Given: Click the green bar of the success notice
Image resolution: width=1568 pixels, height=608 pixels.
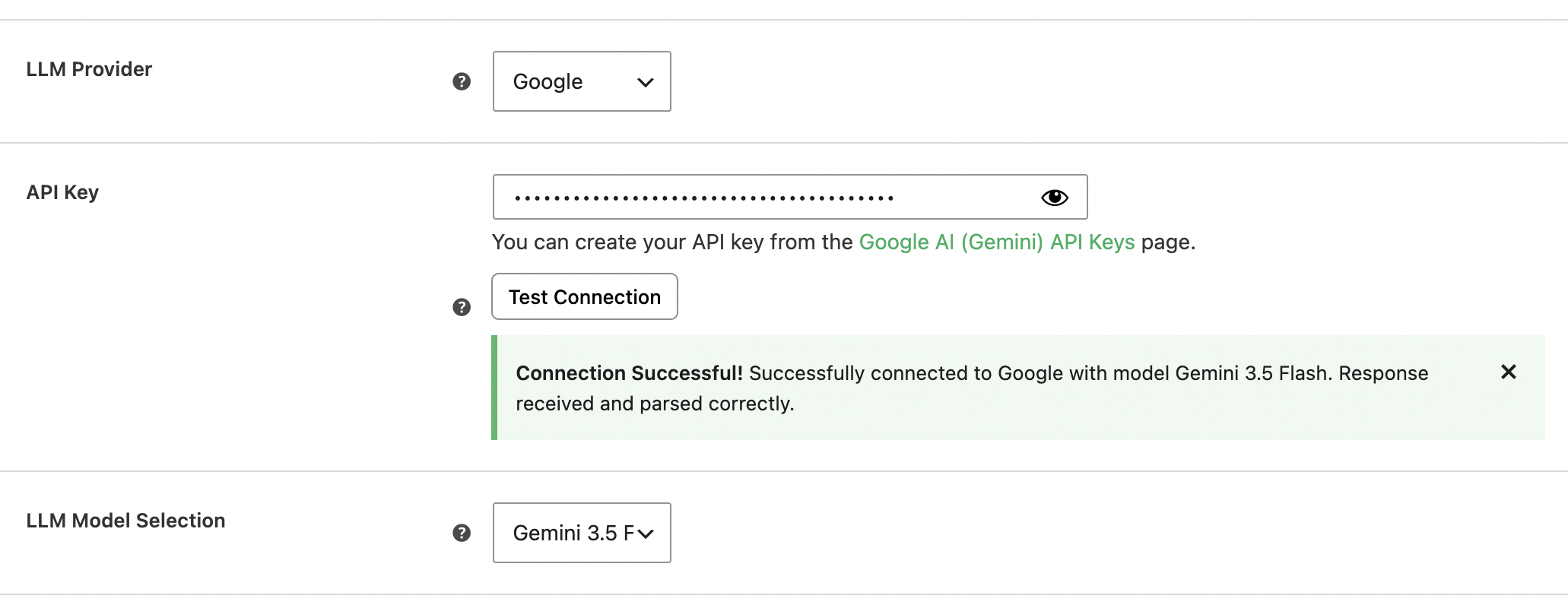Looking at the screenshot, I should tap(494, 388).
